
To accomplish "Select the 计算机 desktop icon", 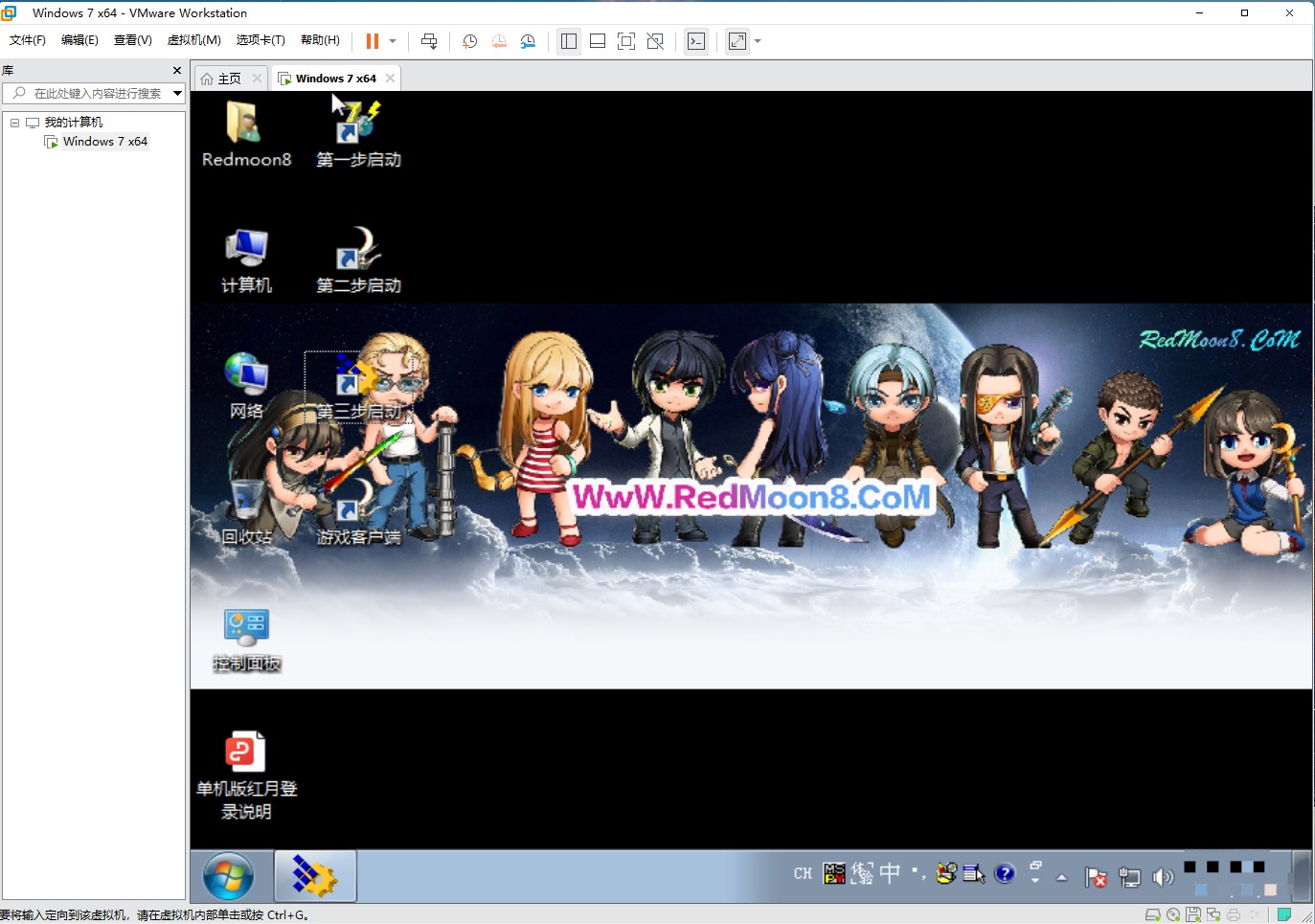I will (246, 260).
